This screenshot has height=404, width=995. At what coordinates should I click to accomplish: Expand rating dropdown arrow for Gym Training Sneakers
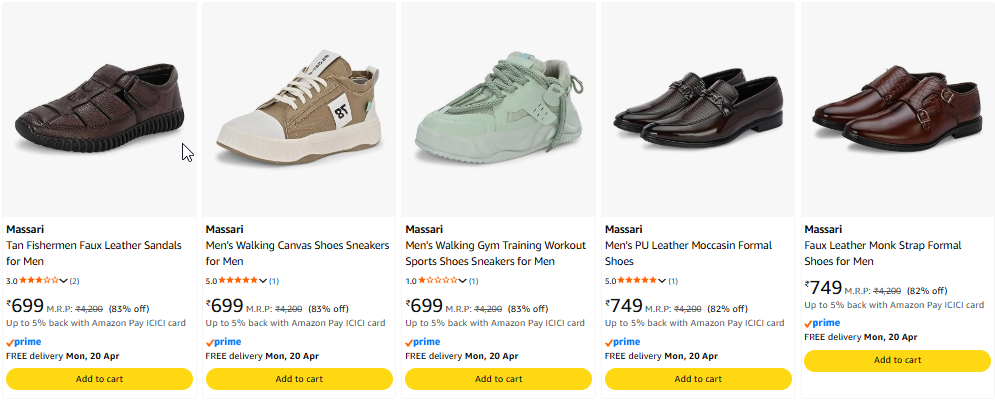coord(463,281)
